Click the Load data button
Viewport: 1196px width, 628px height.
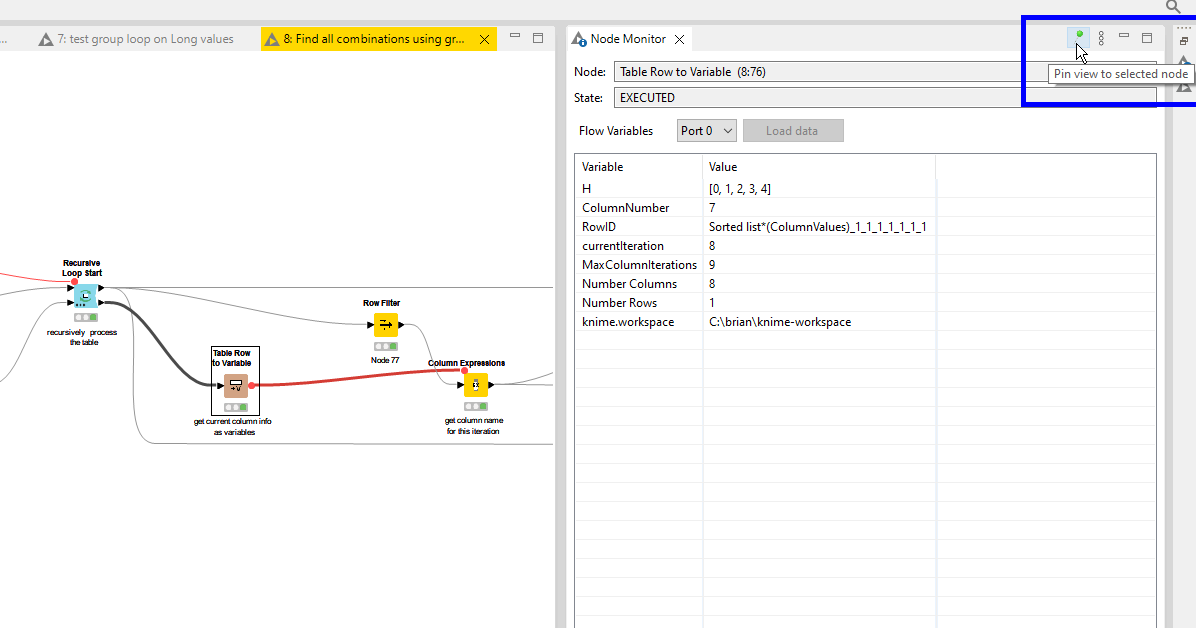[x=793, y=130]
